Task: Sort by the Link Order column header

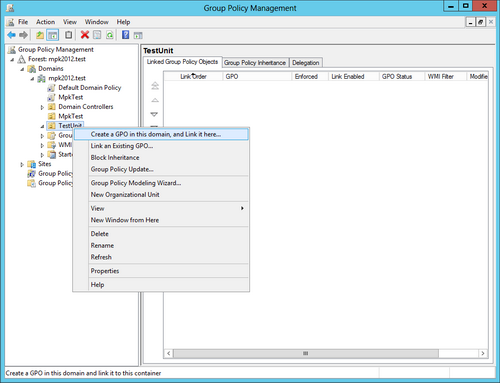Action: coord(193,76)
